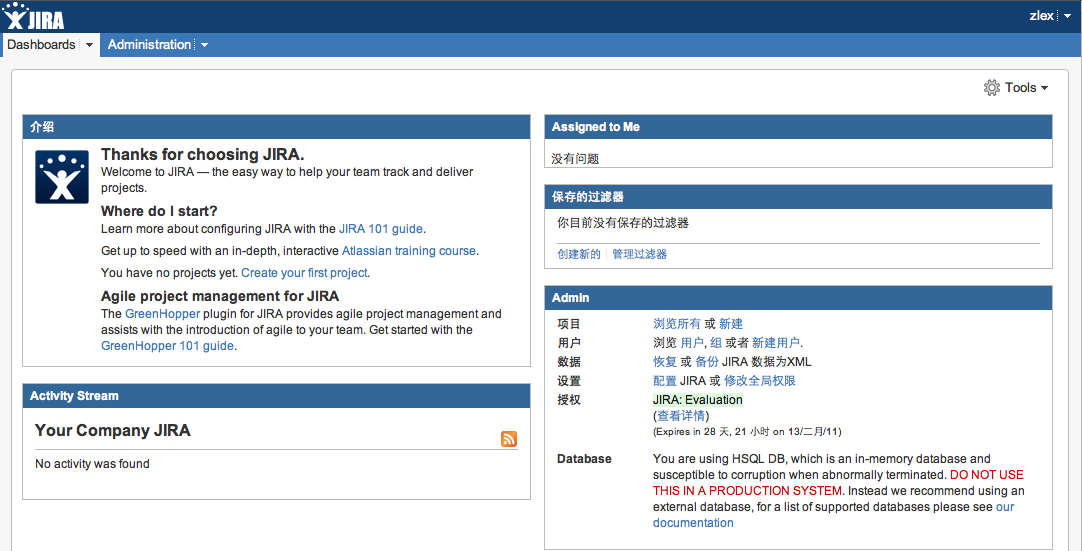Viewport: 1082px width, 551px height.
Task: Open our documentation link in Database section
Action: pos(834,515)
